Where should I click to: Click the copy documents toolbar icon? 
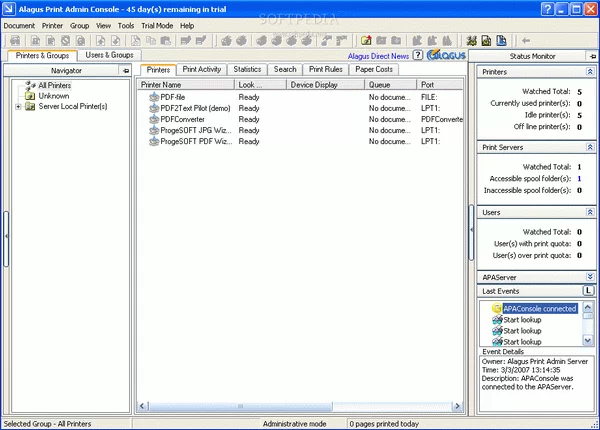(x=151, y=40)
